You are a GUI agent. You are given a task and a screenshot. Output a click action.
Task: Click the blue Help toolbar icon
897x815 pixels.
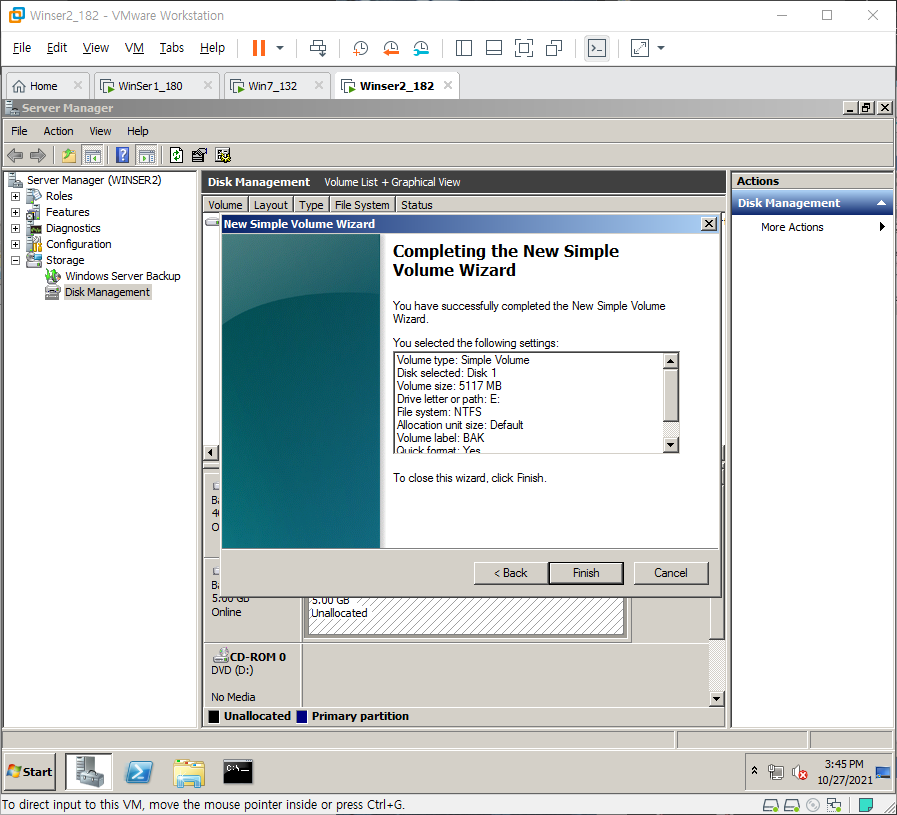(x=122, y=155)
